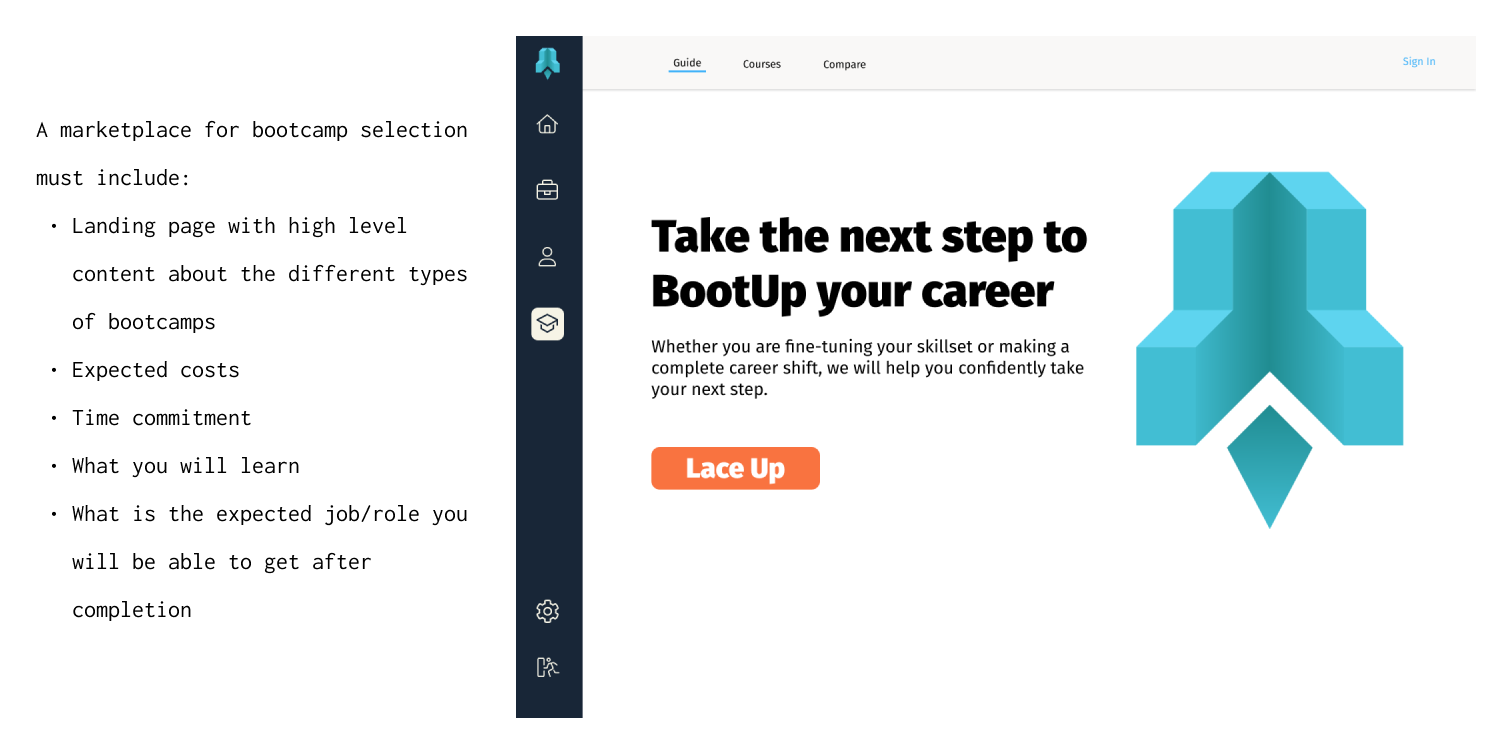Click the text "BootUp your career"
1512x754 pixels.
(852, 292)
